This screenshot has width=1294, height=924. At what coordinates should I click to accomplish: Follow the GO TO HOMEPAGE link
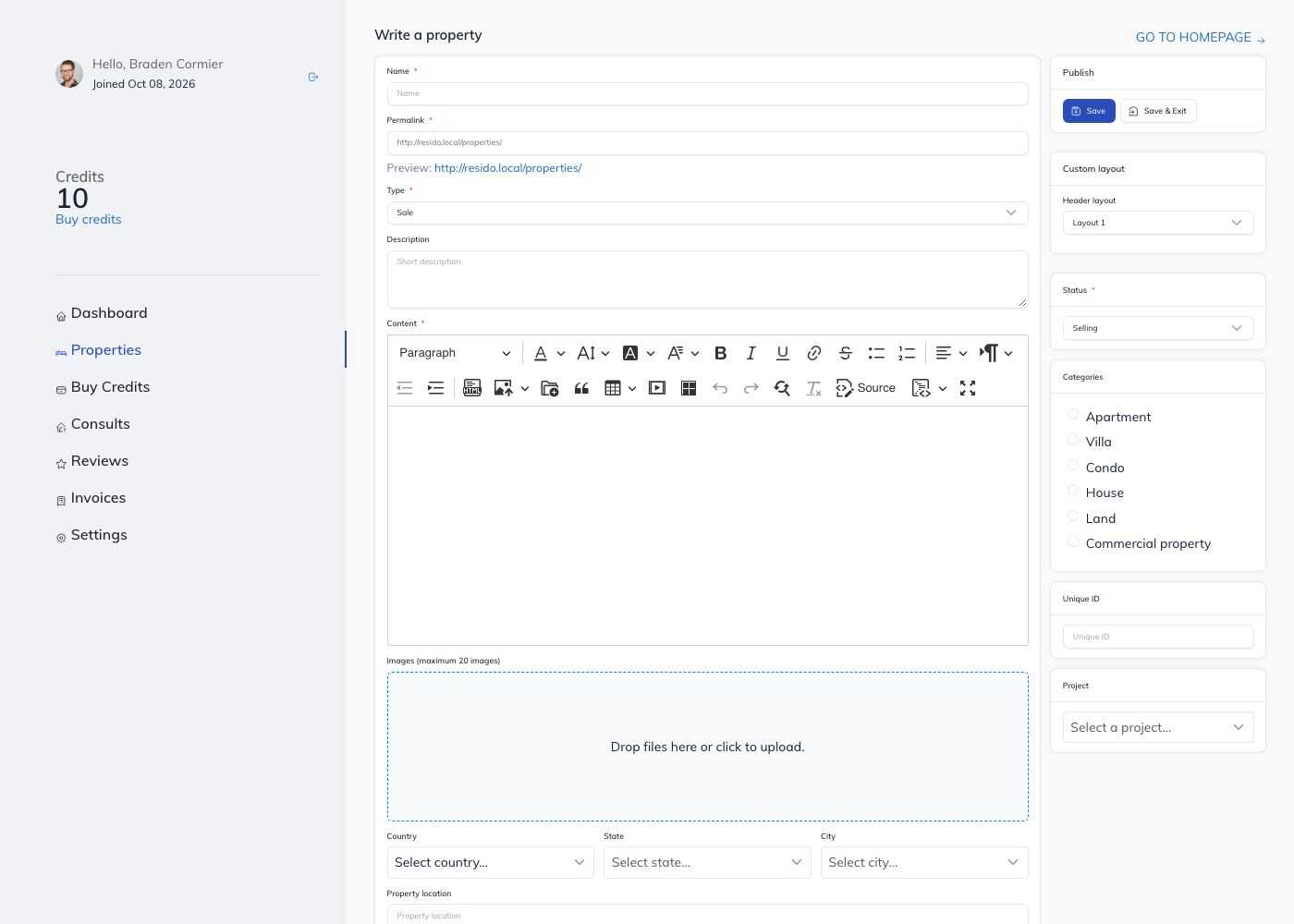click(x=1201, y=38)
